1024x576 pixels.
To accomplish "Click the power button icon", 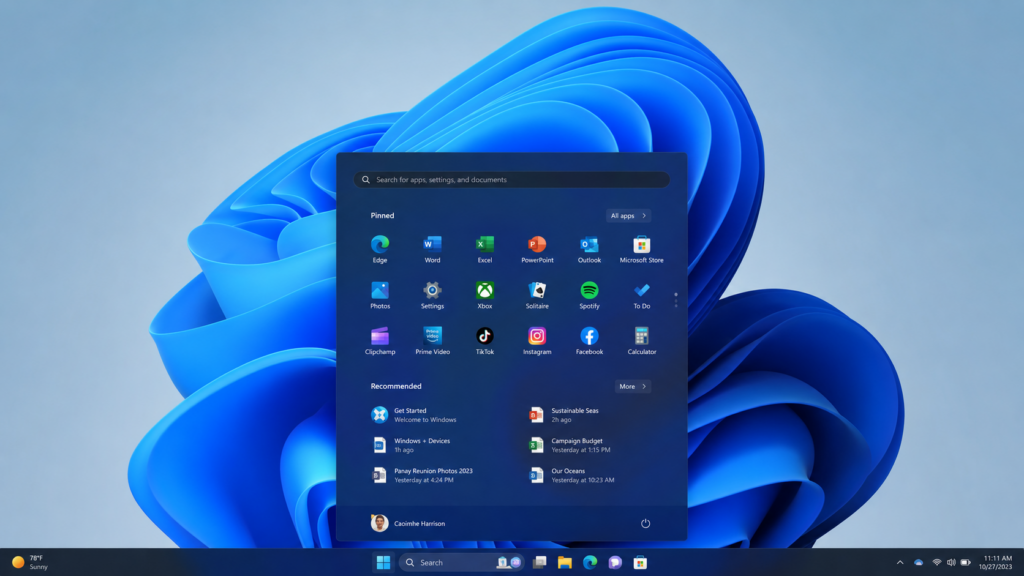I will (x=645, y=523).
